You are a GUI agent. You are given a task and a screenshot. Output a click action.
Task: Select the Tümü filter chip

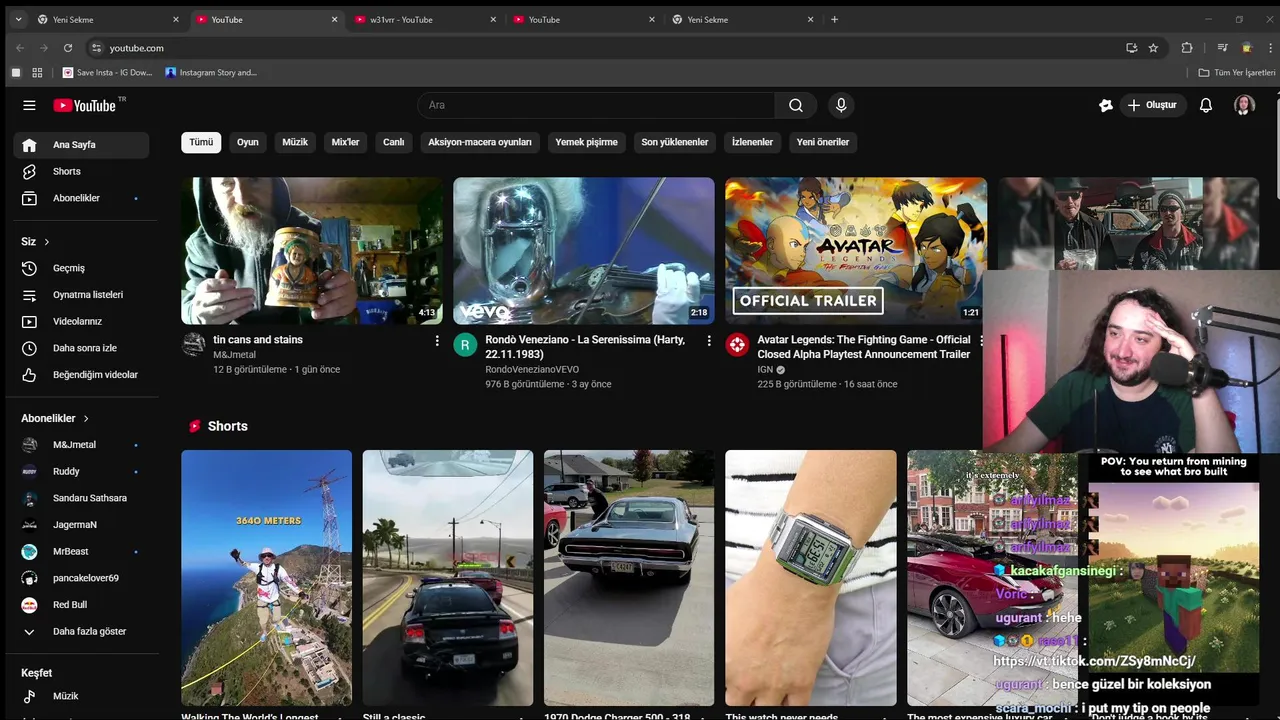click(201, 142)
